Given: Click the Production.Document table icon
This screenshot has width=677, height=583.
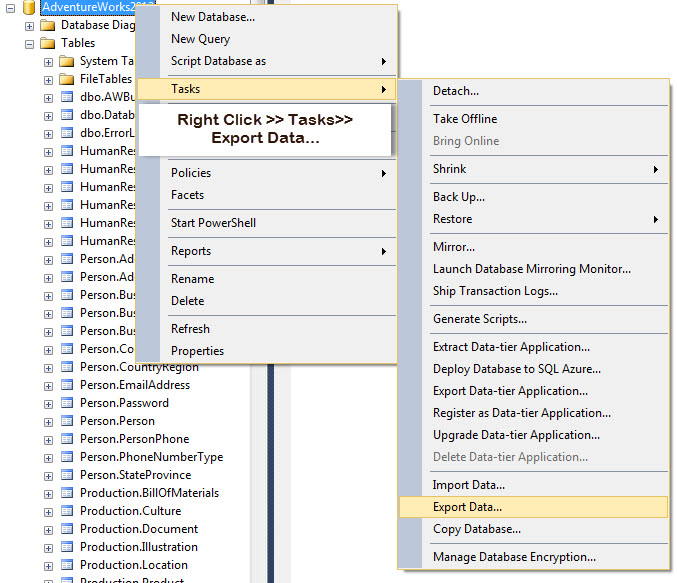Looking at the screenshot, I should coord(67,529).
